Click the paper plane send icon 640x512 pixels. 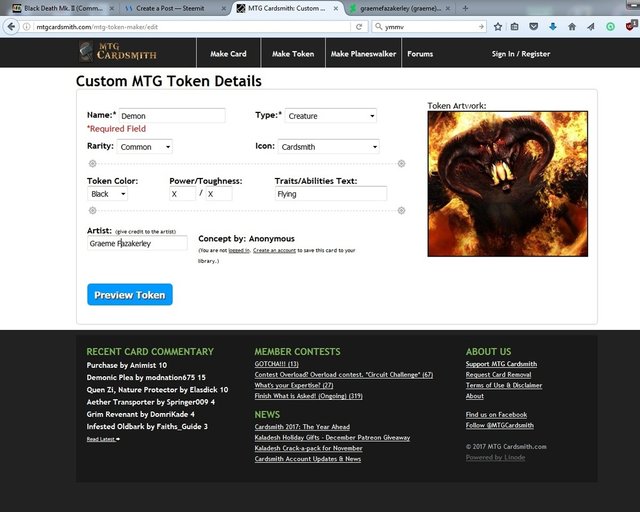tap(591, 27)
